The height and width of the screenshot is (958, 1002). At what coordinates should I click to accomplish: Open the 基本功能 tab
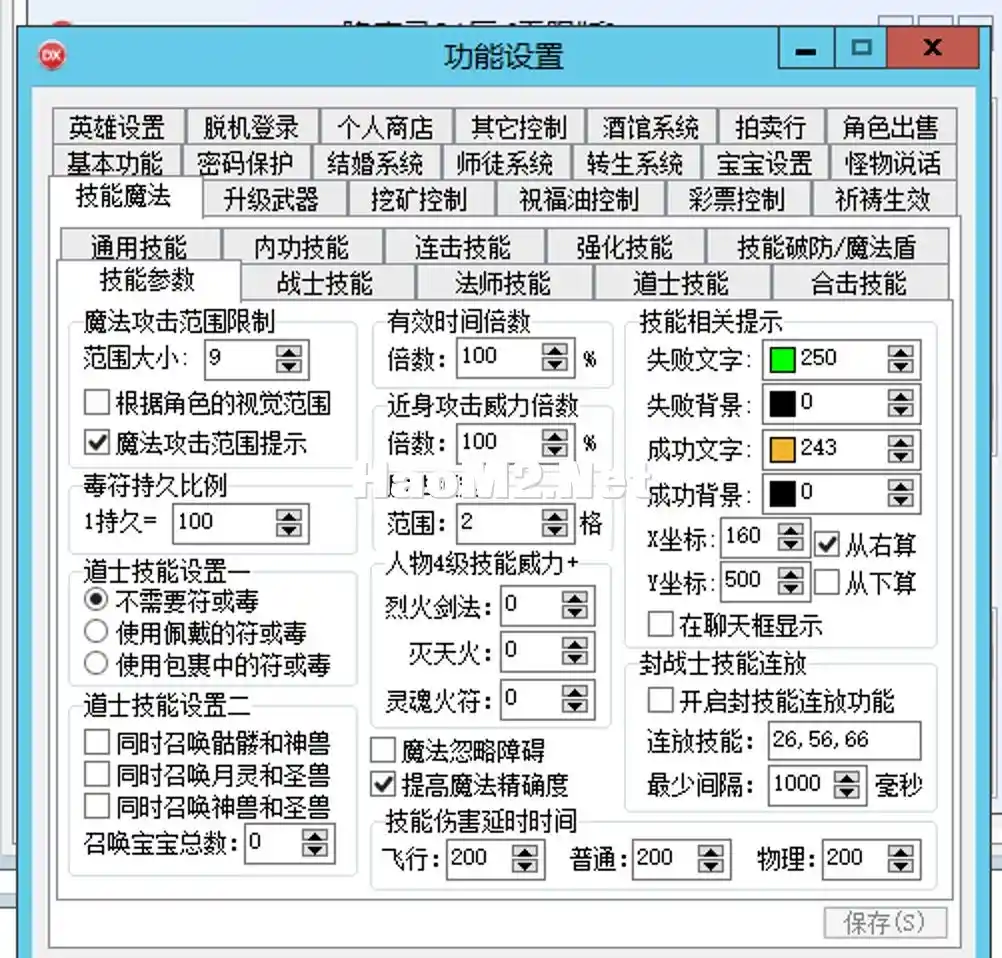tap(116, 163)
